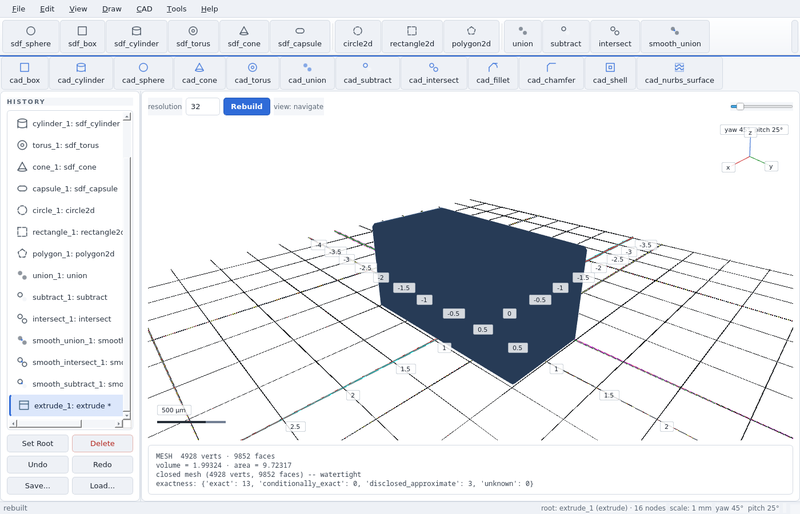The height and width of the screenshot is (514, 800).
Task: Select the cad_sphere tool
Action: coord(143,74)
